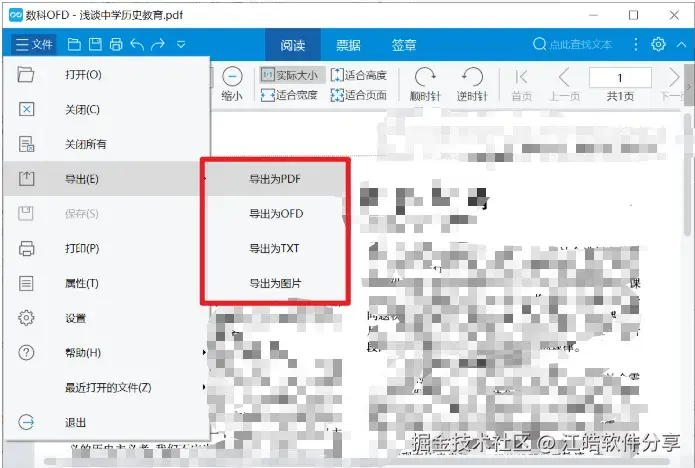Click the X box icon beside 关闭(C)
This screenshot has width=695, height=468.
[x=26, y=109]
